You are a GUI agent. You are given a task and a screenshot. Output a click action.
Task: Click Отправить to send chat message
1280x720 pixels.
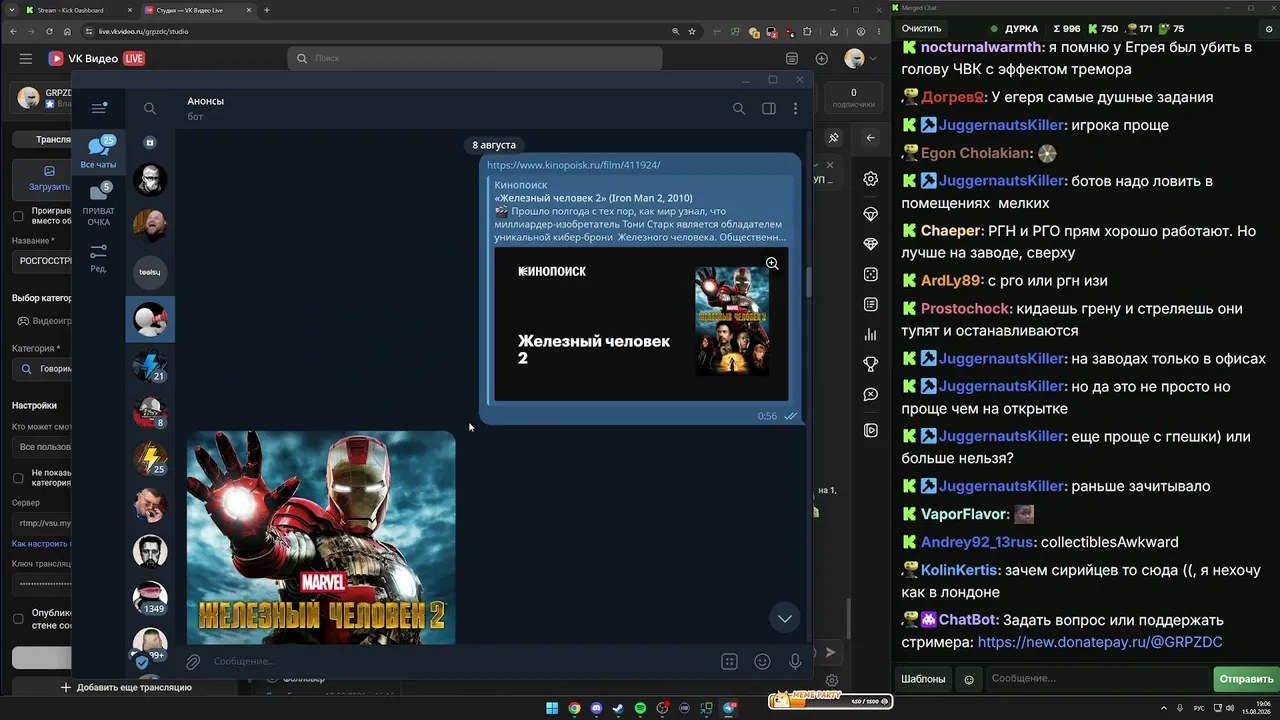[1246, 679]
